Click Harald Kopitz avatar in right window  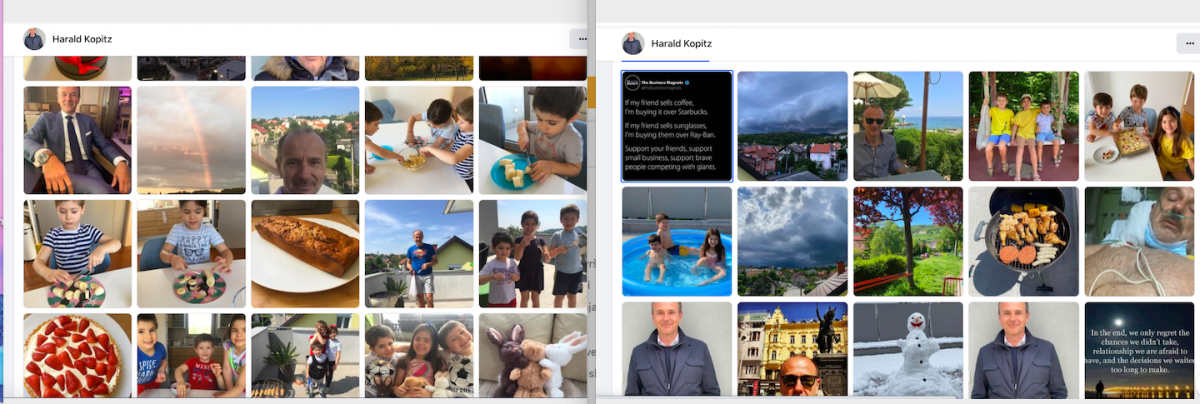click(632, 43)
